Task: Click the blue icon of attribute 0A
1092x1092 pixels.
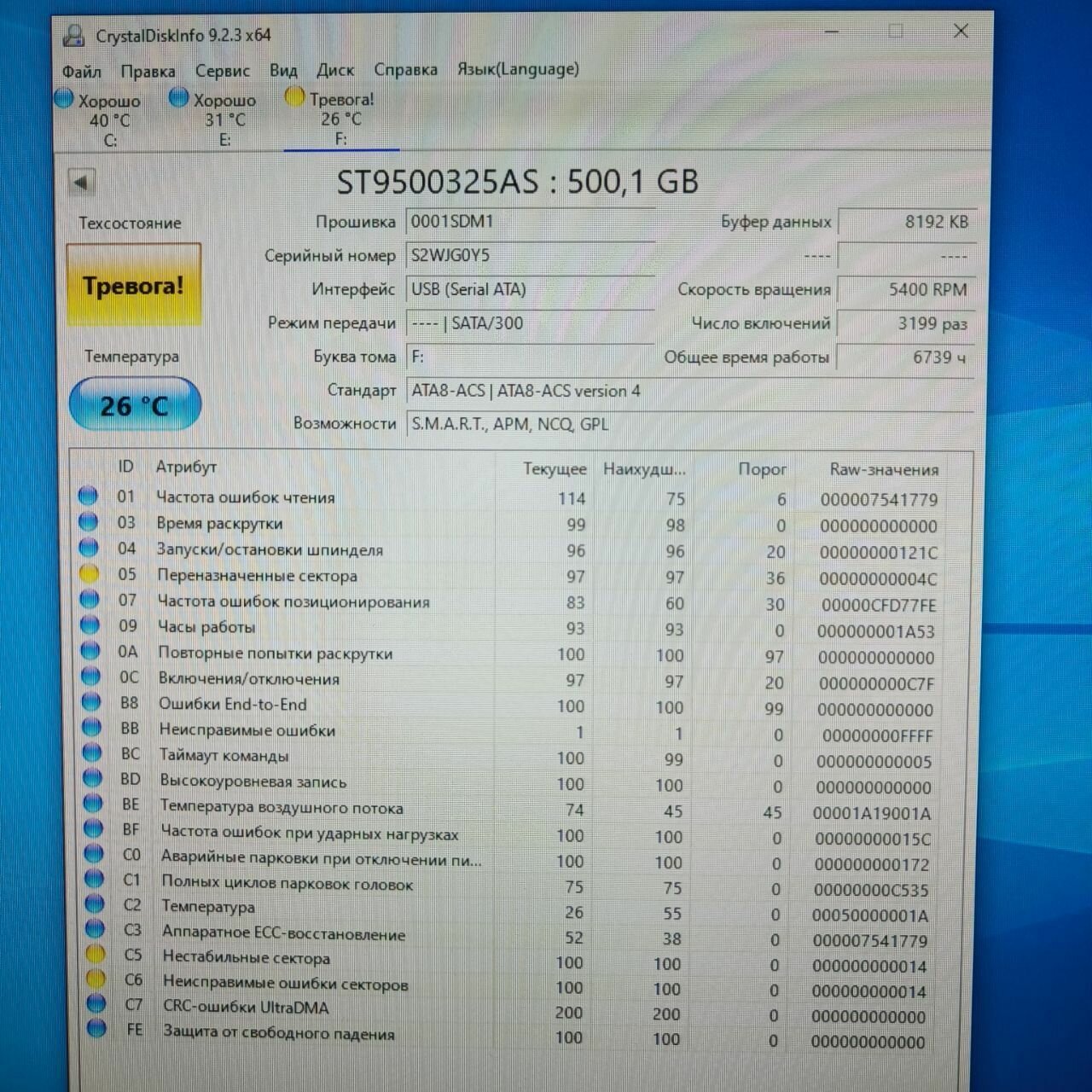Action: (90, 651)
